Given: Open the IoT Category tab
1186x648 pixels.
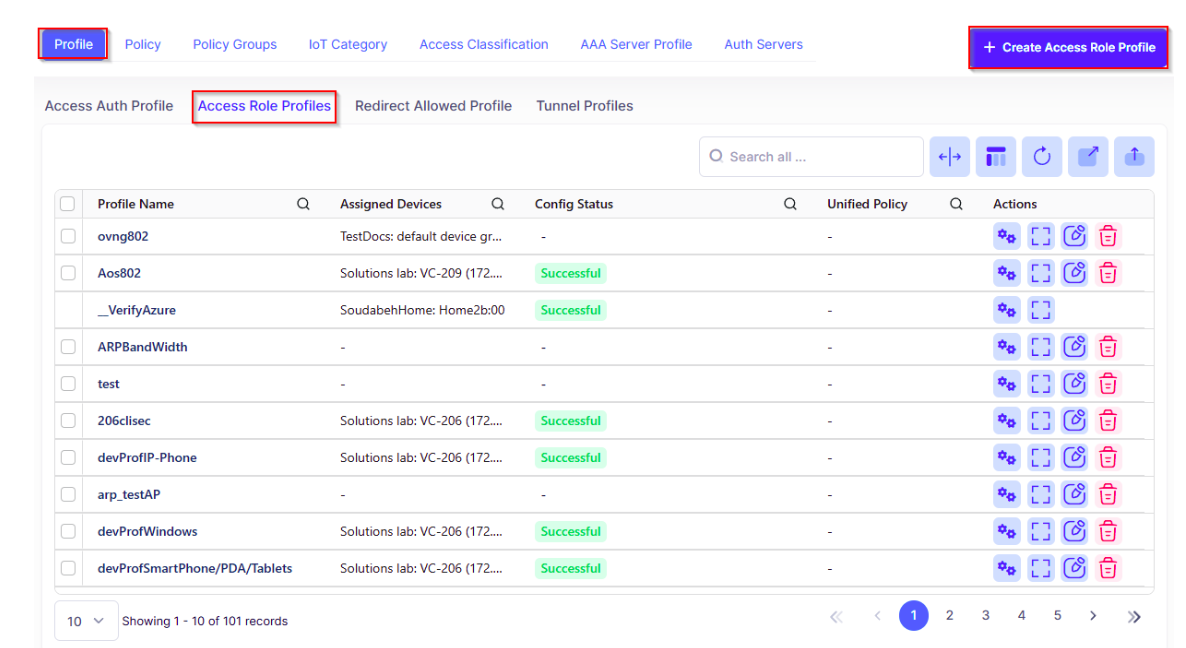Looking at the screenshot, I should (348, 45).
